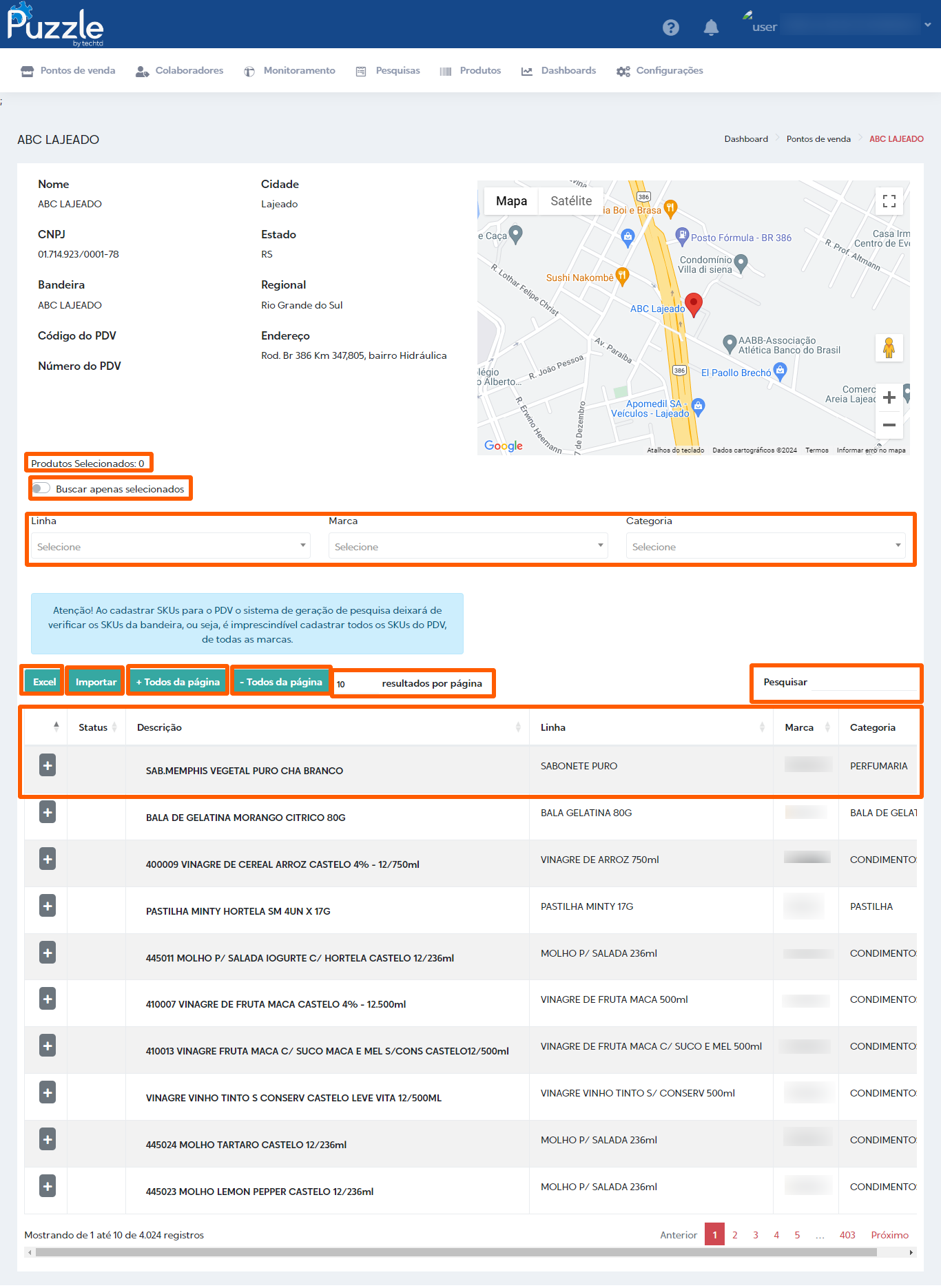
Task: Zoom out on the map
Action: click(889, 425)
